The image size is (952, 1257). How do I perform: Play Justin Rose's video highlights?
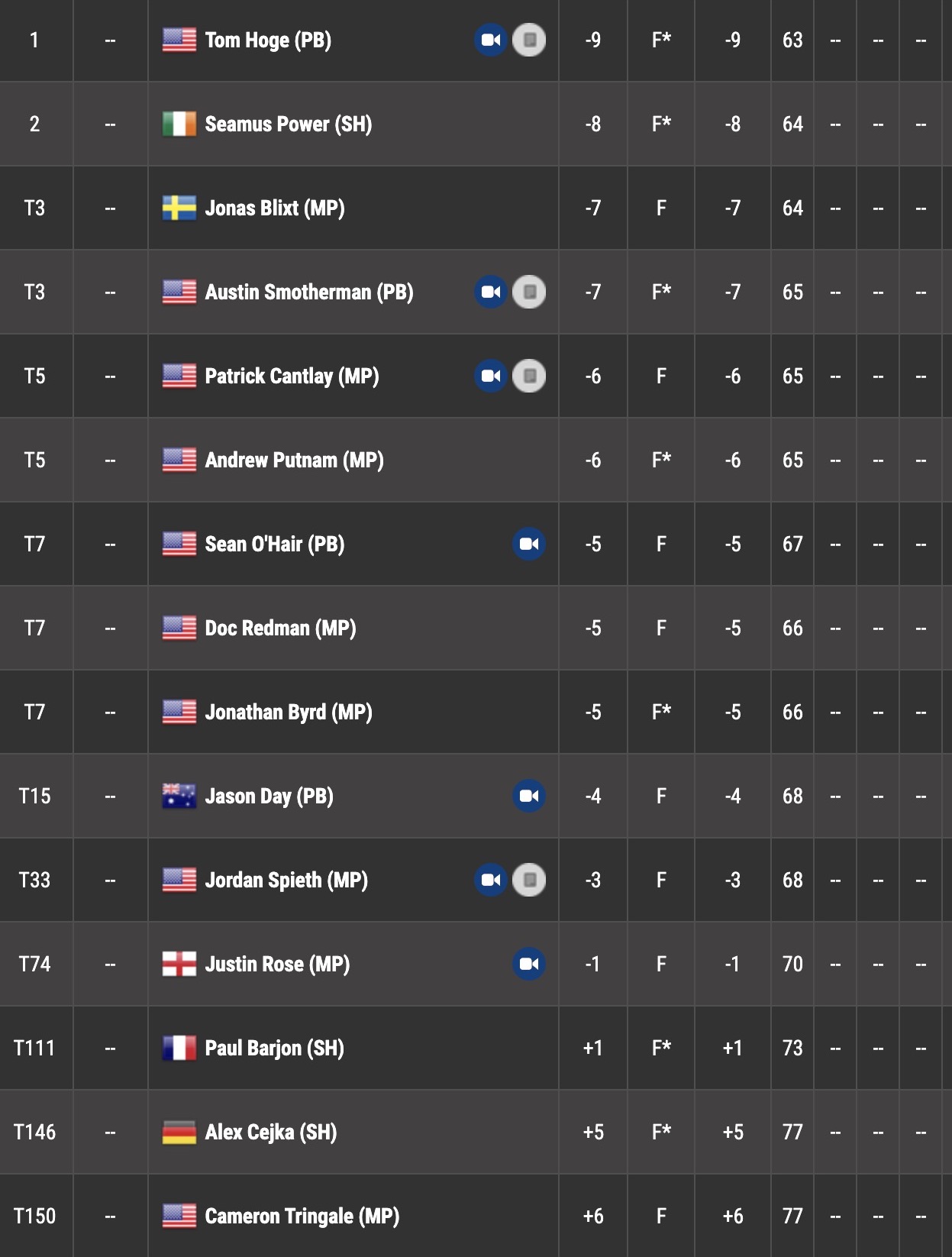[x=529, y=964]
